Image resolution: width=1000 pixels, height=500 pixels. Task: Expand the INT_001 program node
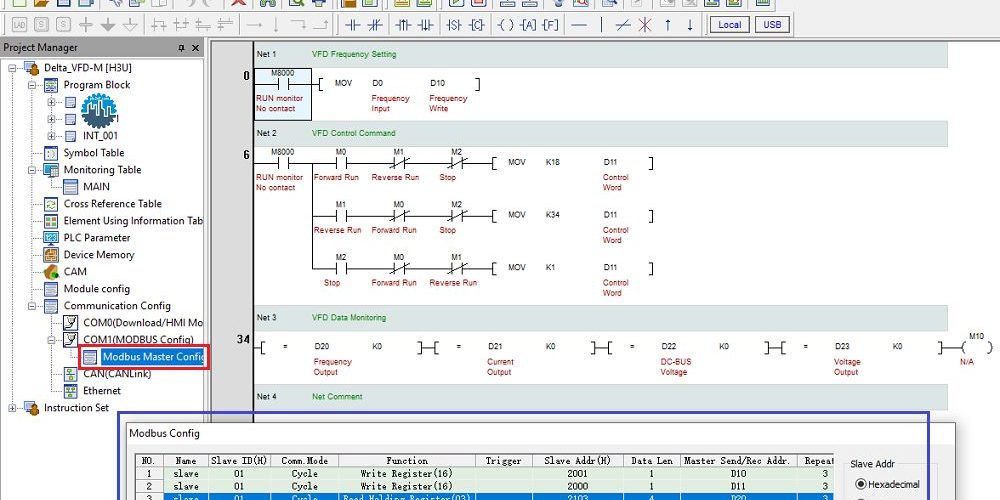[52, 136]
